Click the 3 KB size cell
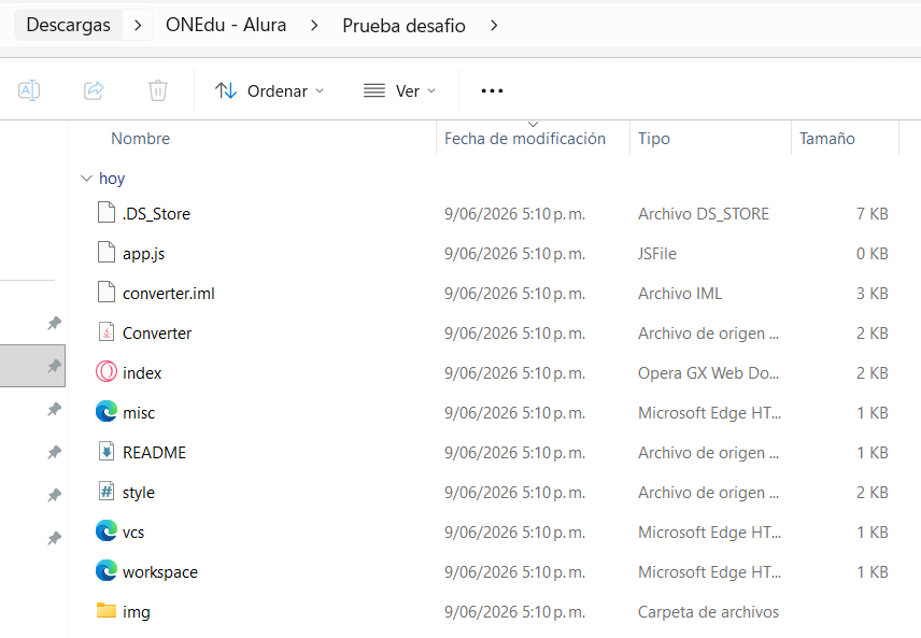This screenshot has height=638, width=921. (872, 294)
